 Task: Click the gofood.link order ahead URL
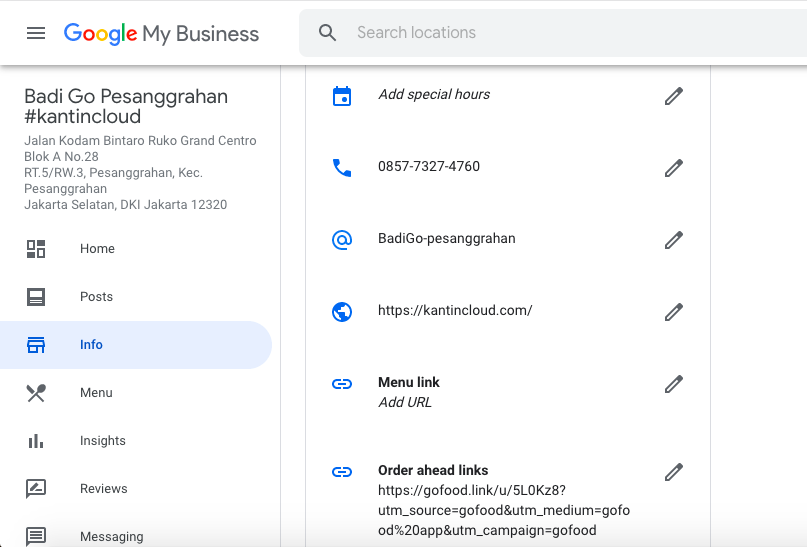tap(504, 510)
